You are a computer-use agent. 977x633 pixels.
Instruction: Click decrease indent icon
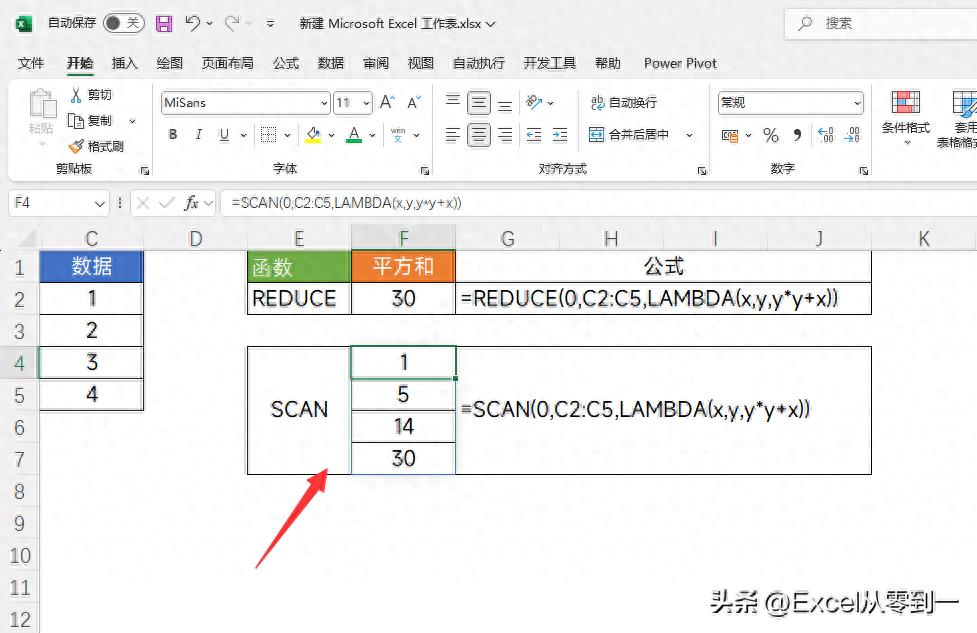pos(534,135)
